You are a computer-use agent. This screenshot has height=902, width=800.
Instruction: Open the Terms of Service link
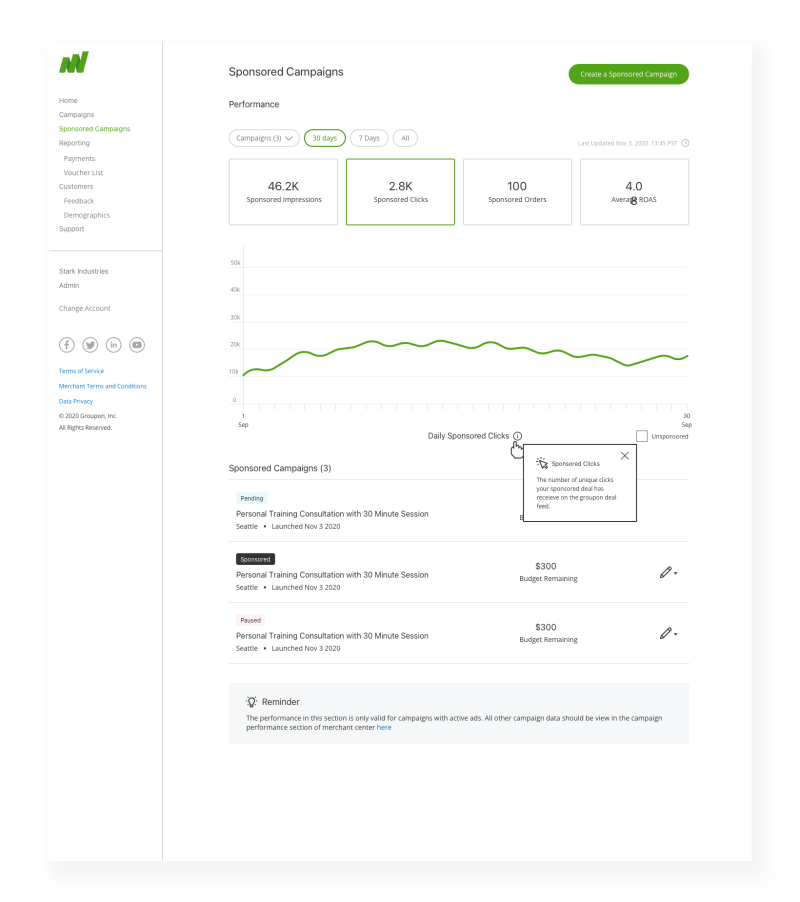[x=81, y=371]
